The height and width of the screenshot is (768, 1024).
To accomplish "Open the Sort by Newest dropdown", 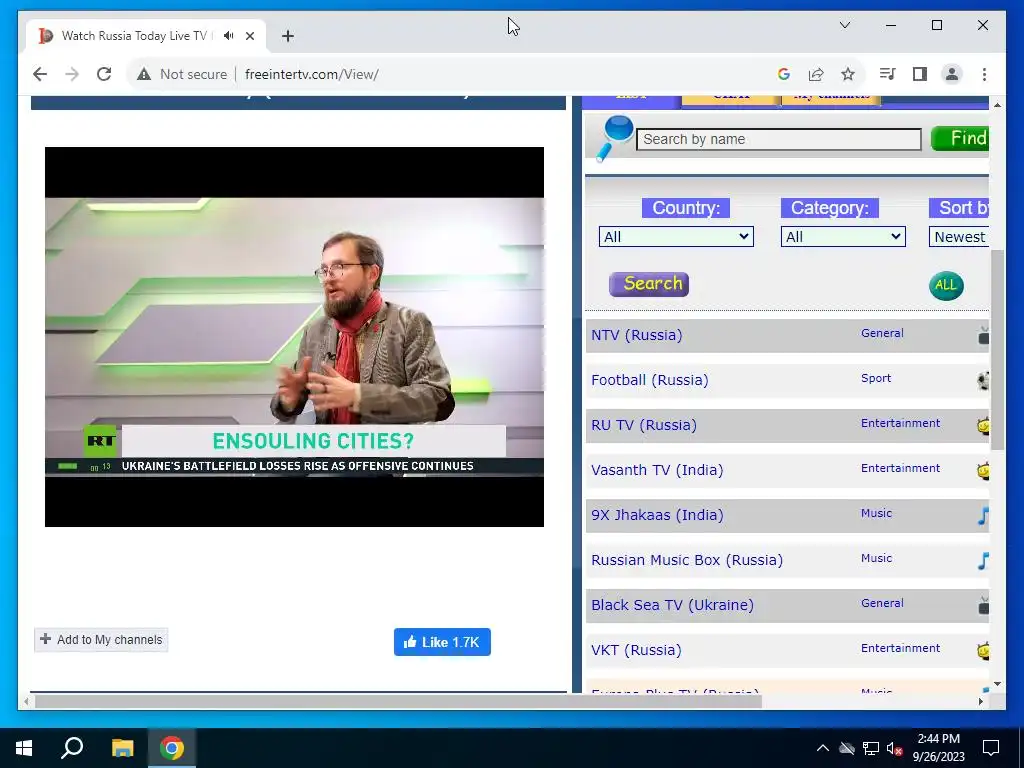I will (x=959, y=236).
